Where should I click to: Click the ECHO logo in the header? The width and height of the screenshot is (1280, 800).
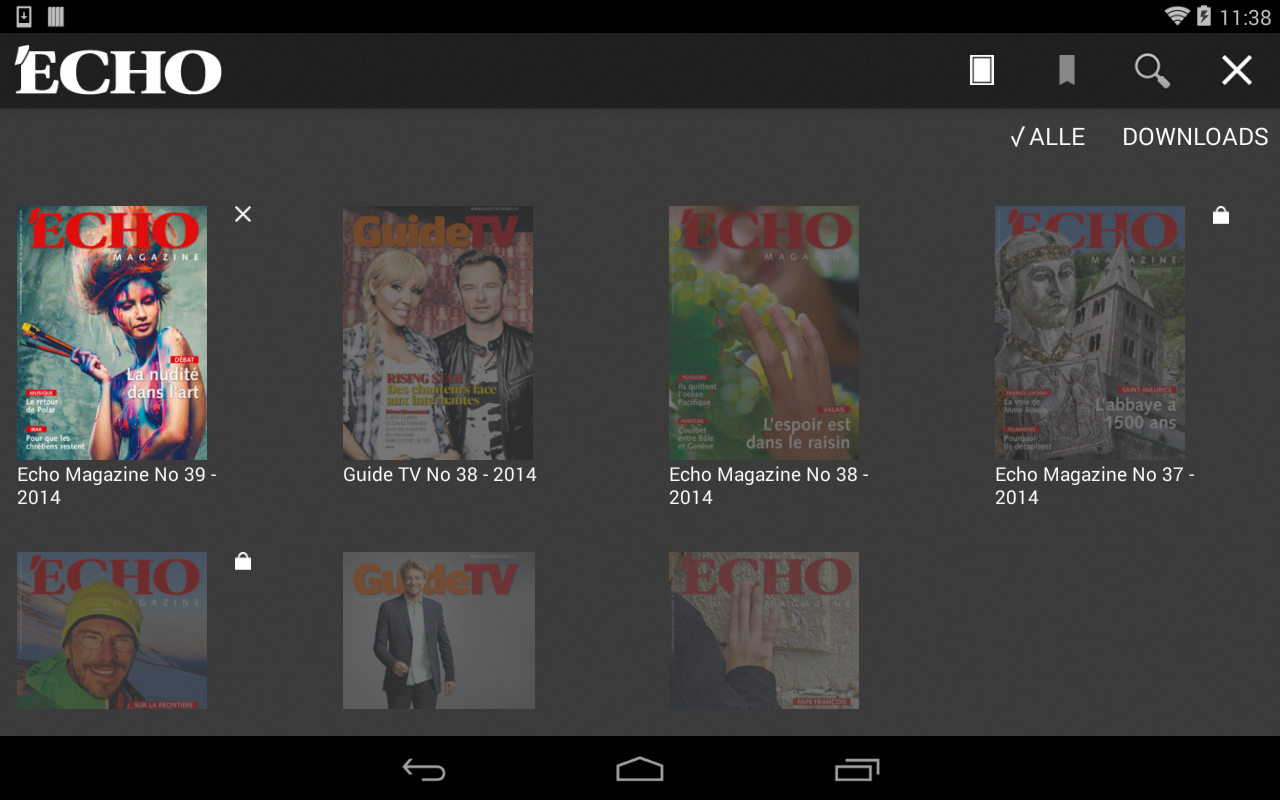[118, 70]
